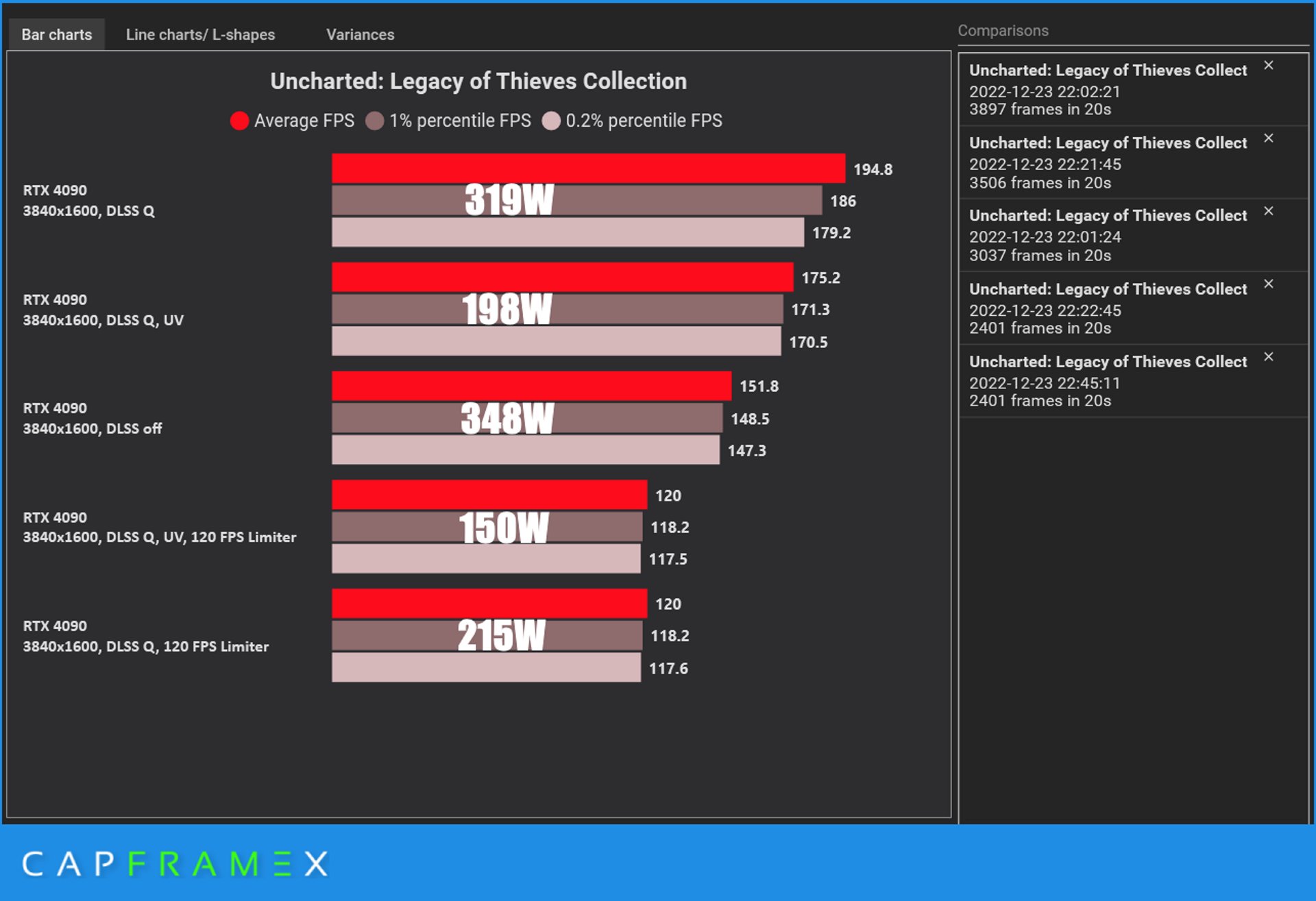
Task: Click the 175.2 average FPS bar
Action: (x=562, y=277)
